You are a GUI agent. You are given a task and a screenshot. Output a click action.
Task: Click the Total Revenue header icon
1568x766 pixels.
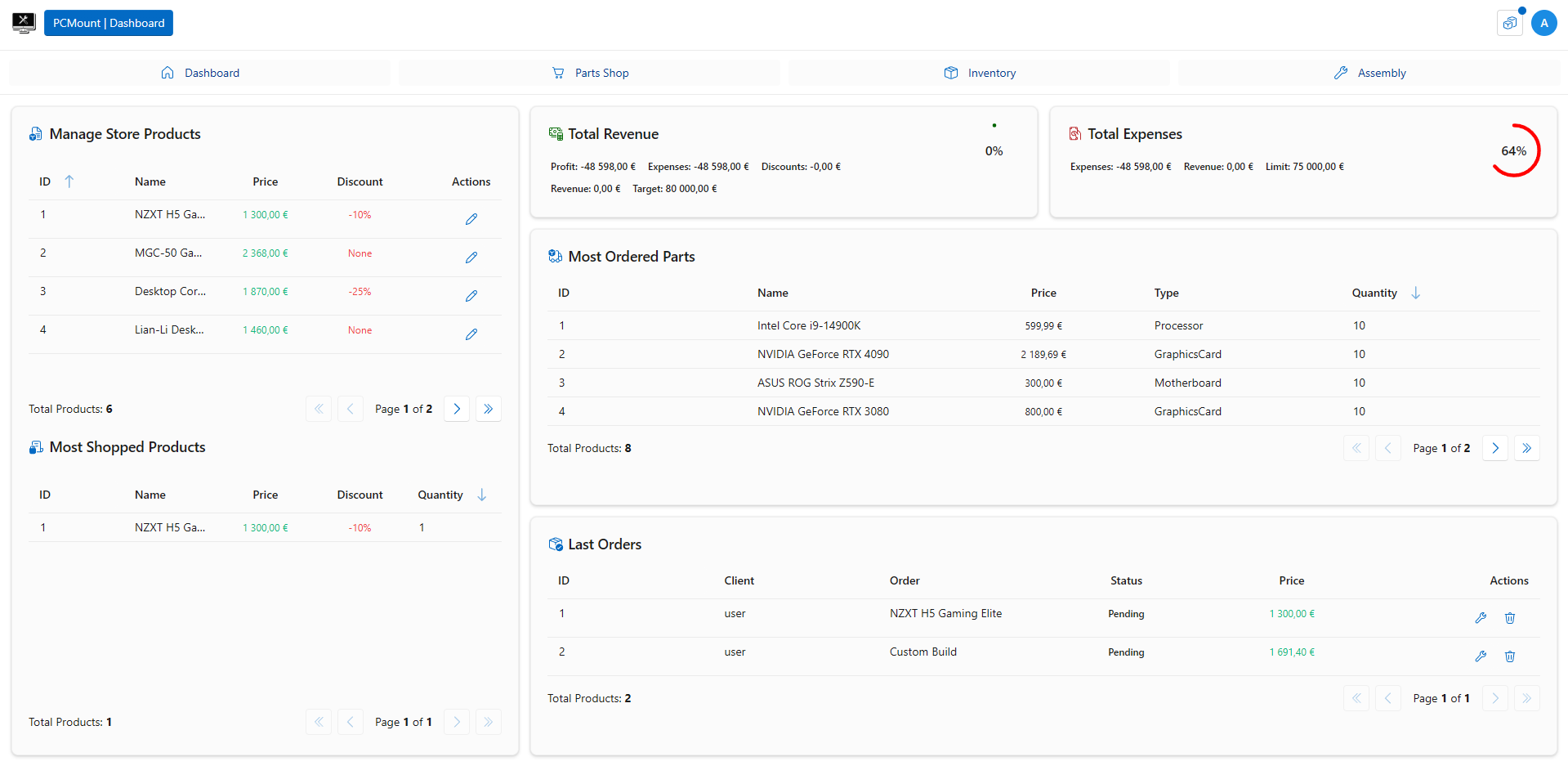click(x=556, y=134)
